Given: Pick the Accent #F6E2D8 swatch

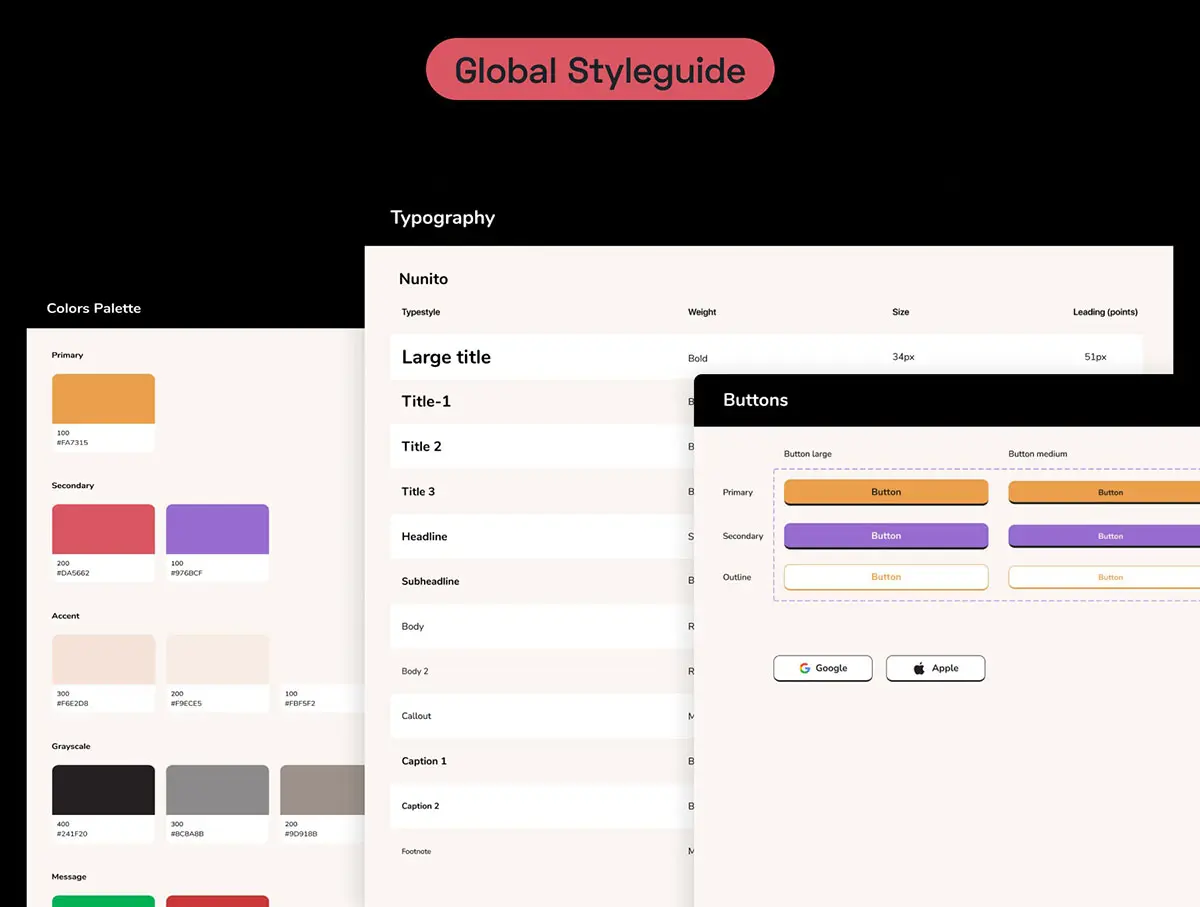Looking at the screenshot, I should pyautogui.click(x=103, y=660).
